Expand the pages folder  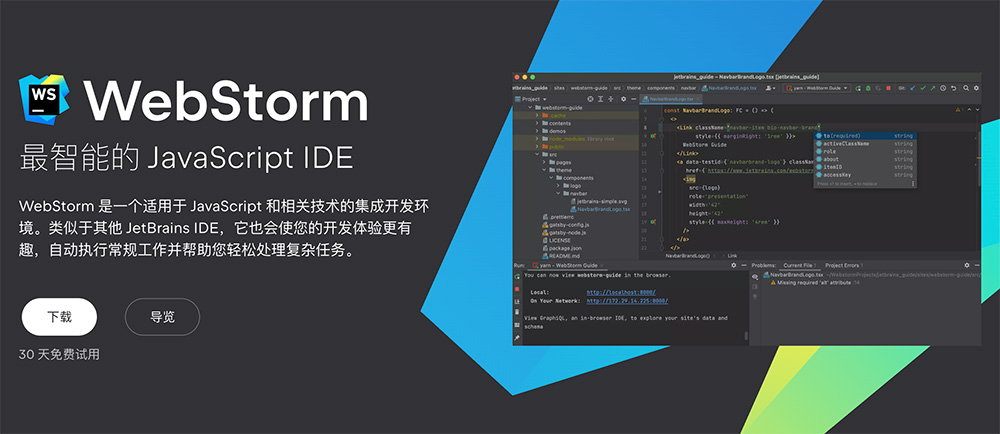tap(544, 162)
